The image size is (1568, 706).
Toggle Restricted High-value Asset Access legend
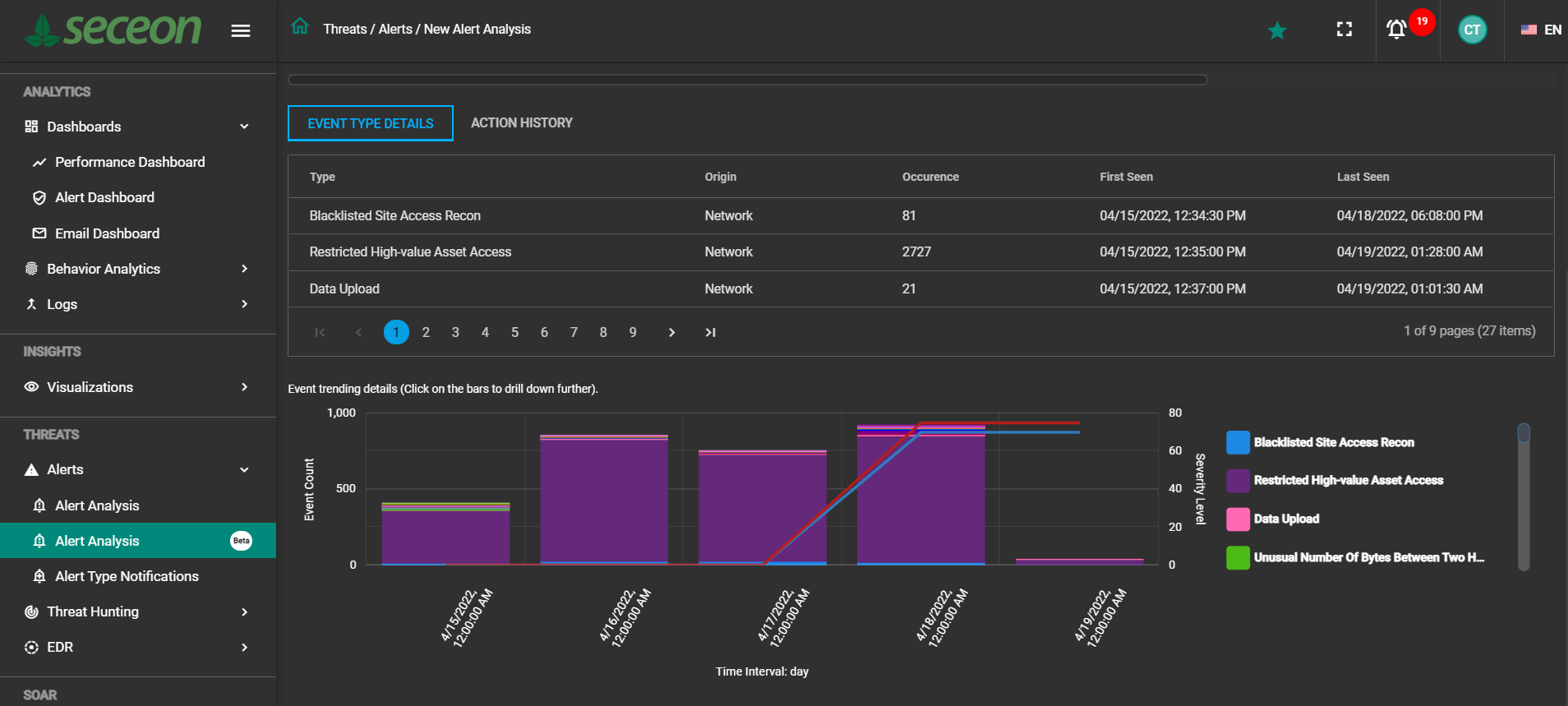point(1348,480)
